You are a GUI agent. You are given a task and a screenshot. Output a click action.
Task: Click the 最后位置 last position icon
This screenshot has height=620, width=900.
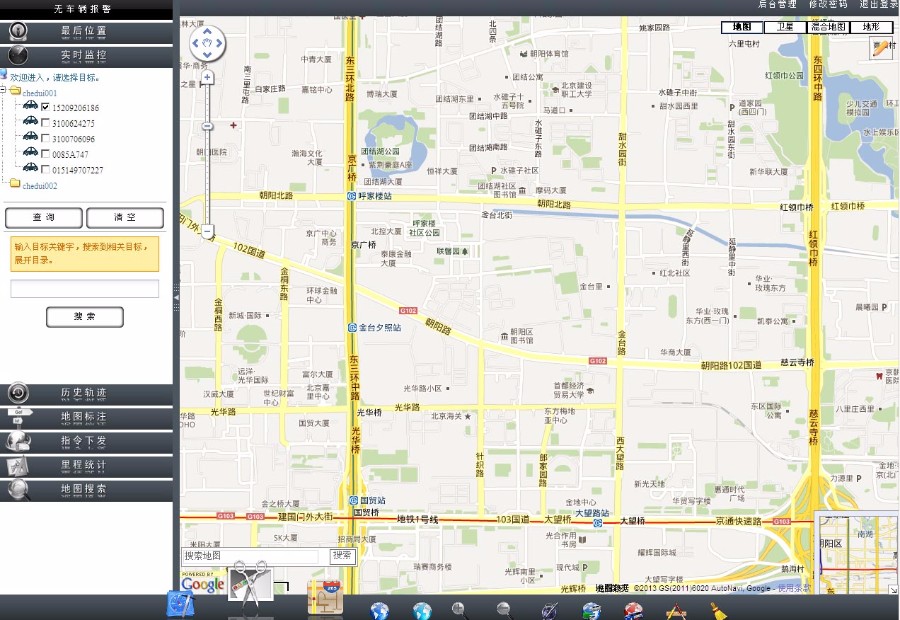18,31
